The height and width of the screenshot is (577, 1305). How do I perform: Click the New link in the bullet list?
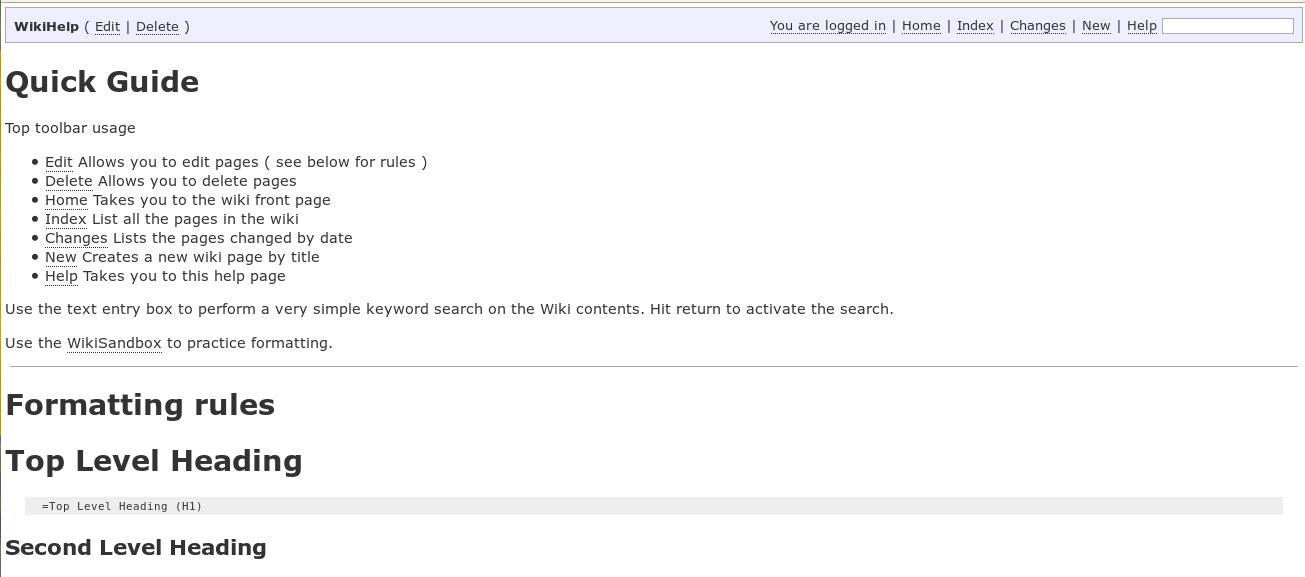tap(59, 257)
